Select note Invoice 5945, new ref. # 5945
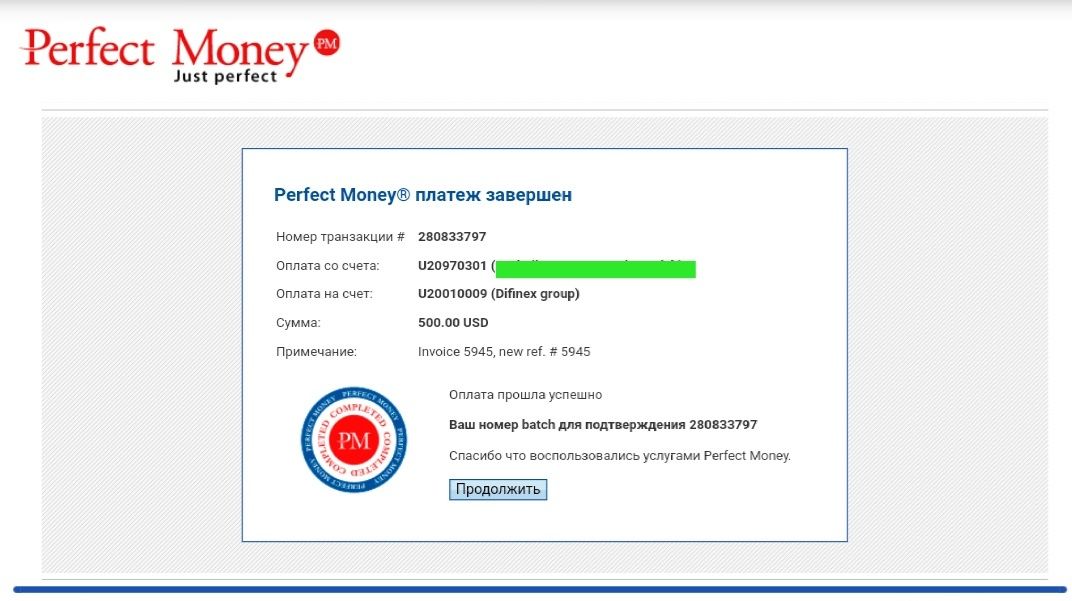 click(x=504, y=351)
